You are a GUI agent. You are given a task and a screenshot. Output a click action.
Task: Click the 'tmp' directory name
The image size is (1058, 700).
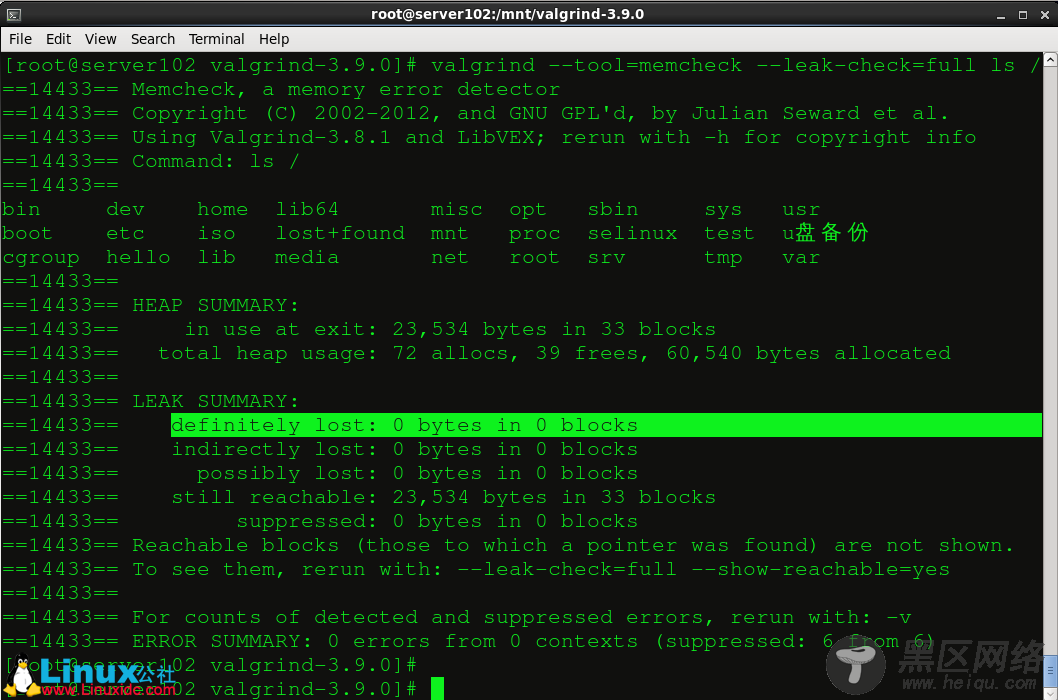click(723, 258)
